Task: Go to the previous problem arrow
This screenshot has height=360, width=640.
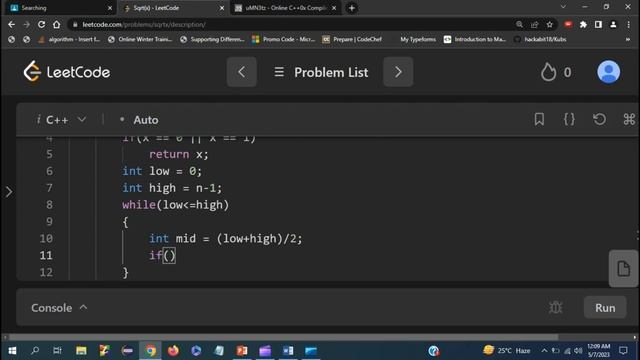Action: click(x=242, y=72)
